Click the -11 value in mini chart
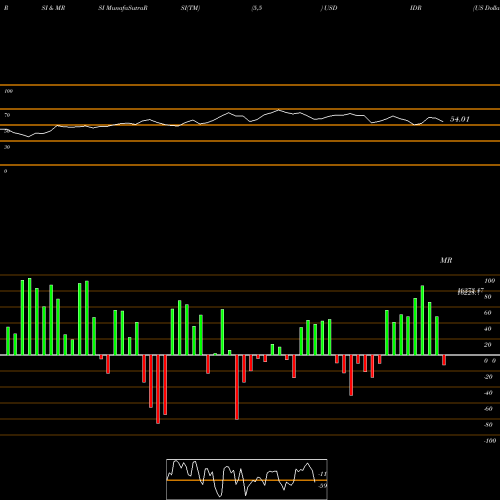 322,474
